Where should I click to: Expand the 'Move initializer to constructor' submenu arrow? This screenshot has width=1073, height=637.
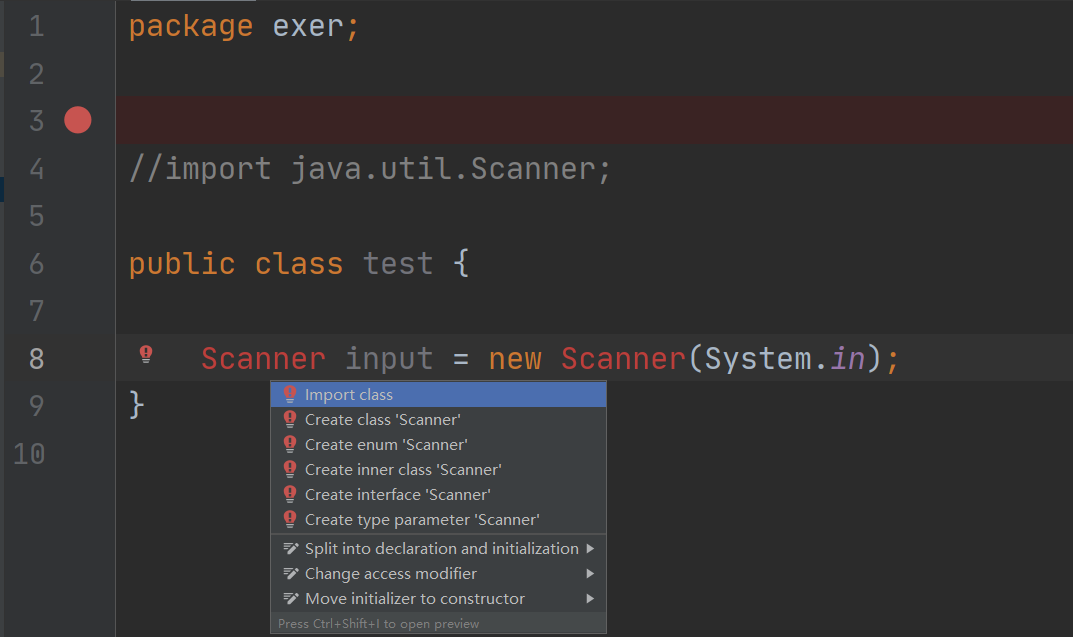pyautogui.click(x=592, y=598)
